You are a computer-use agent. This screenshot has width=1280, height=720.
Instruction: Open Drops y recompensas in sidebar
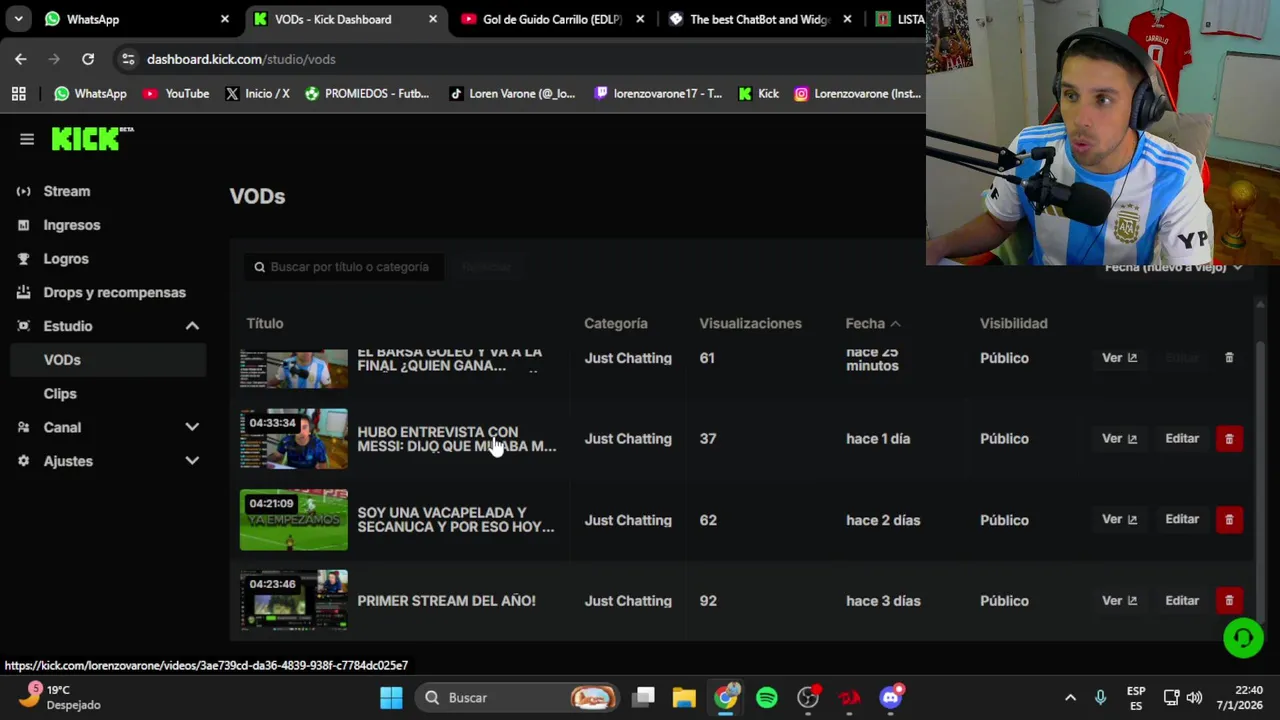(114, 292)
